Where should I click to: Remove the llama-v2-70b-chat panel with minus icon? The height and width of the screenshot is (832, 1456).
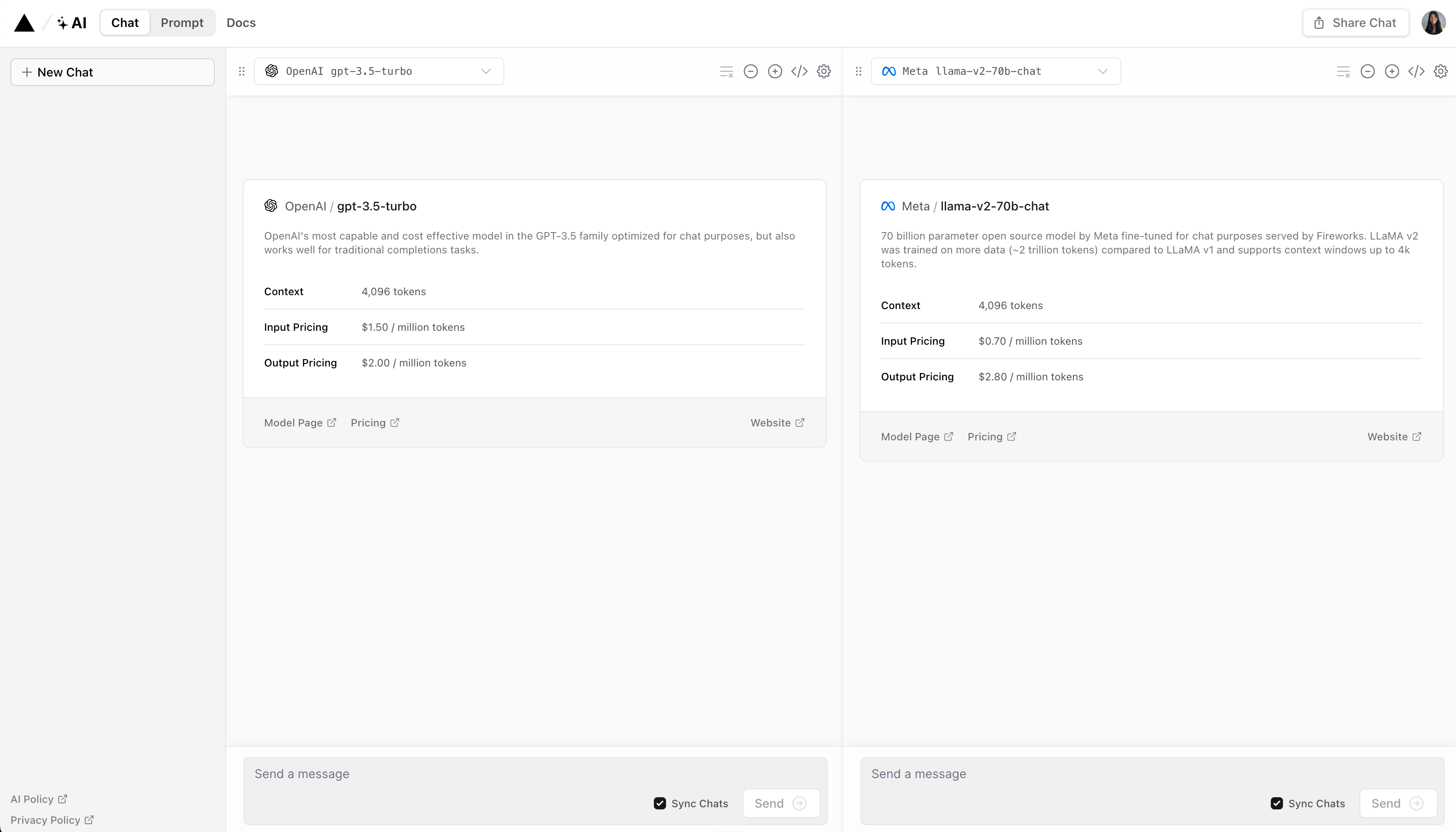1367,71
